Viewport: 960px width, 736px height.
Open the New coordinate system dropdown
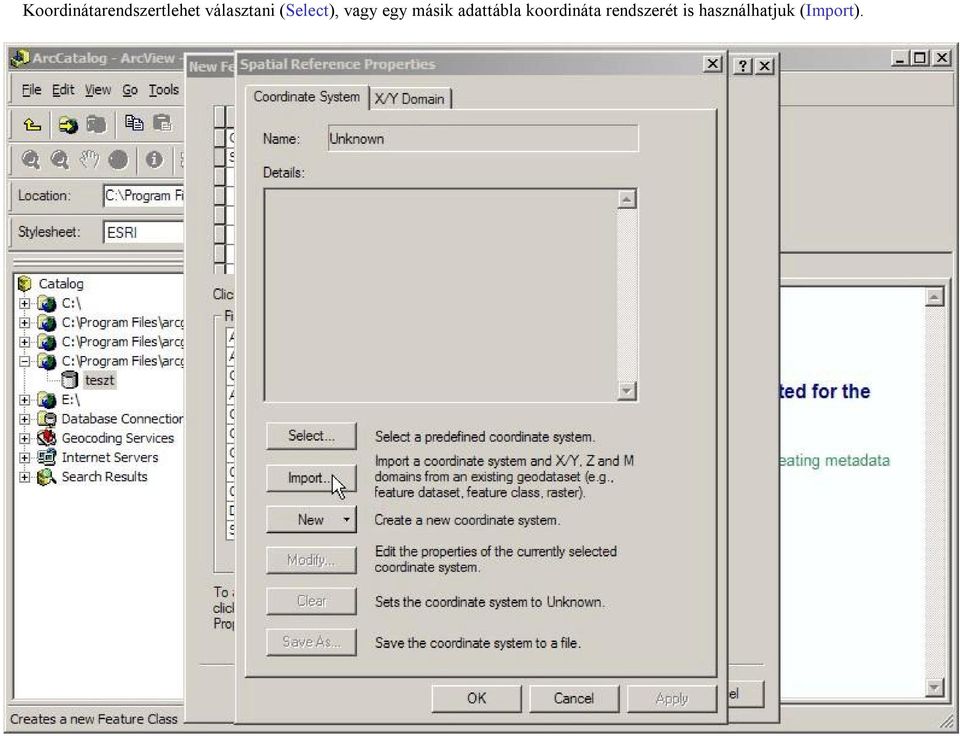(x=311, y=520)
